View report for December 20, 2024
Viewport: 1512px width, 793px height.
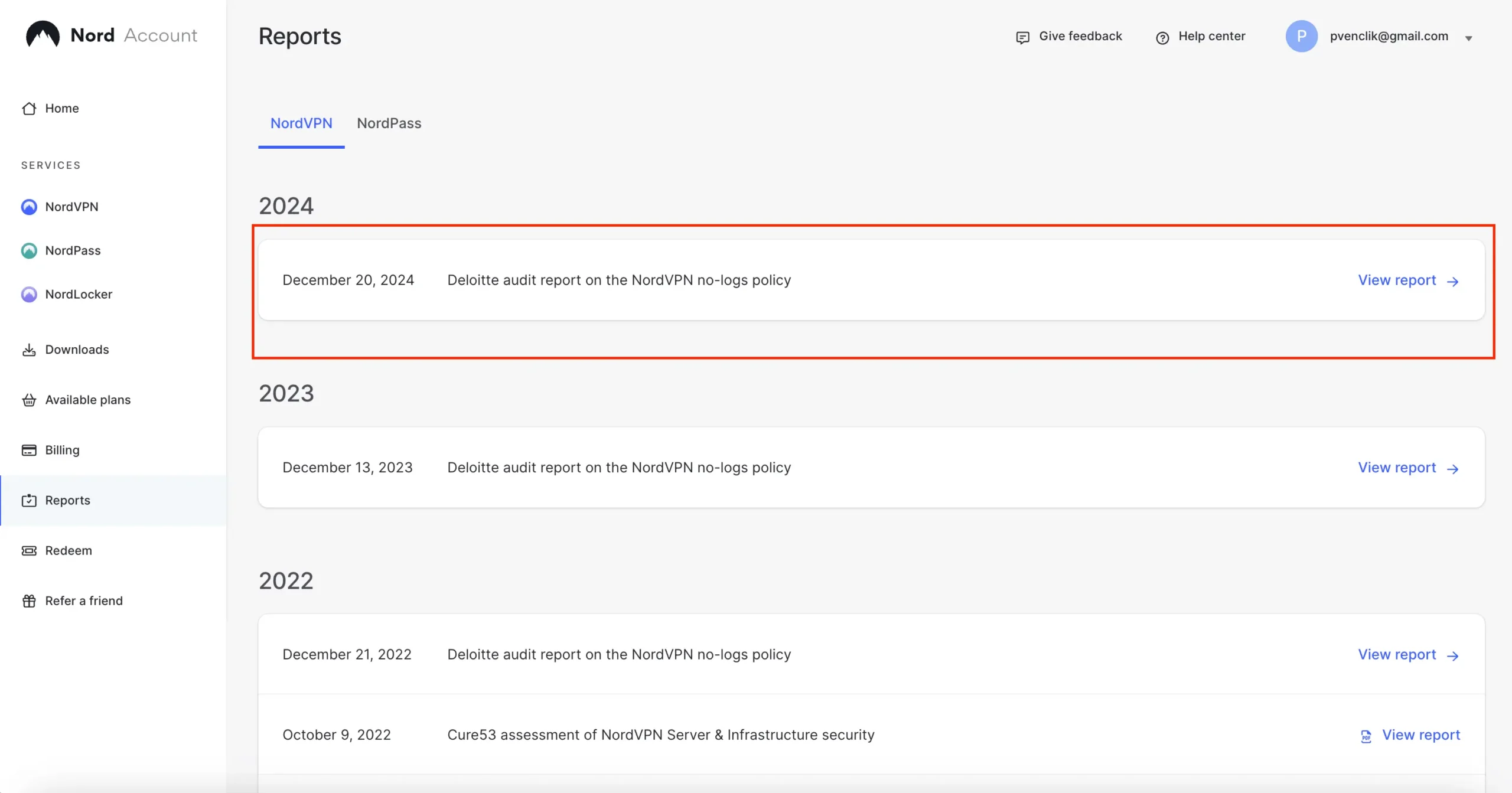pos(1397,280)
